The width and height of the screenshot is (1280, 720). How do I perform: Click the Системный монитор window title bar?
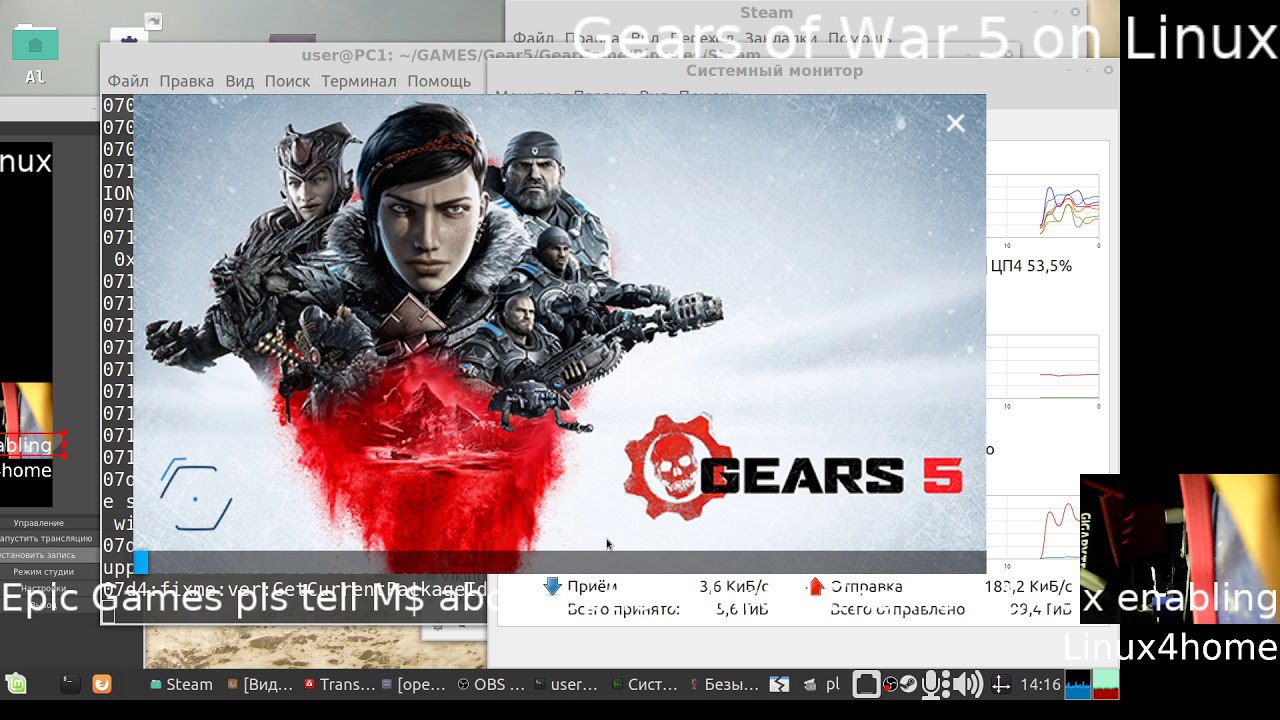point(802,71)
